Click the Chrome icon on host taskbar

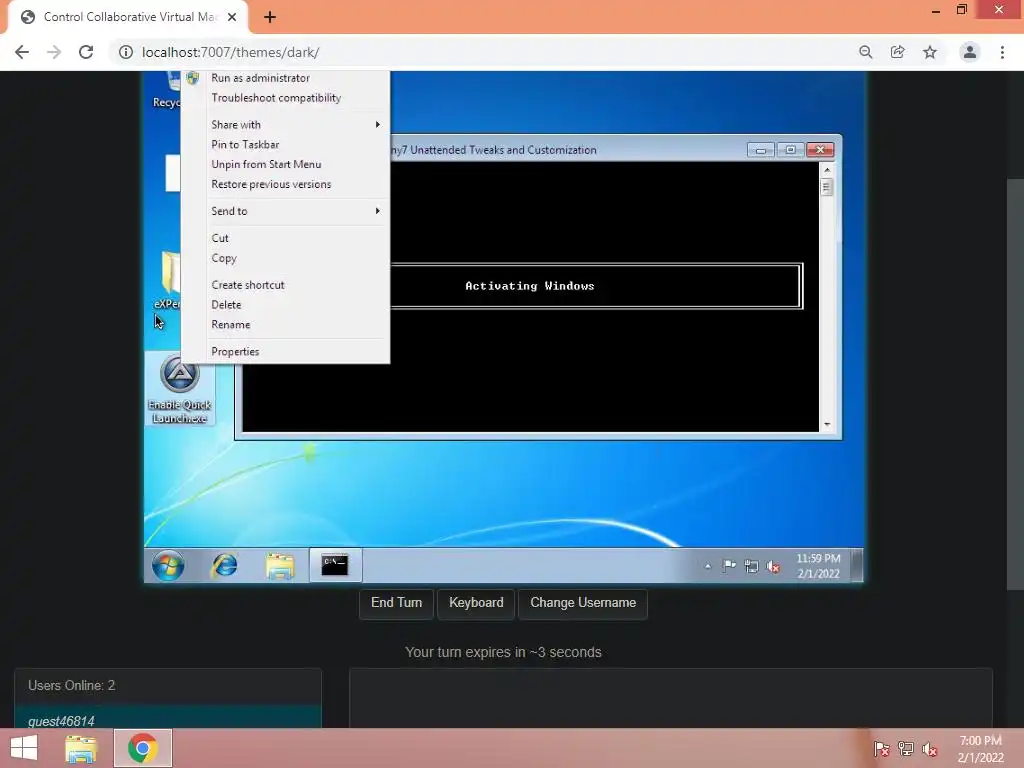tap(143, 748)
